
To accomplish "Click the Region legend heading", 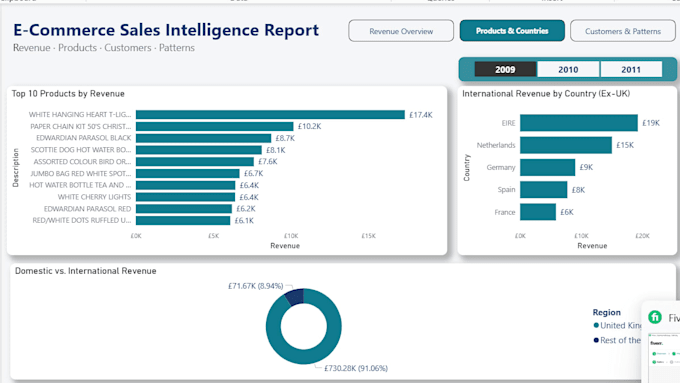I will 607,312.
